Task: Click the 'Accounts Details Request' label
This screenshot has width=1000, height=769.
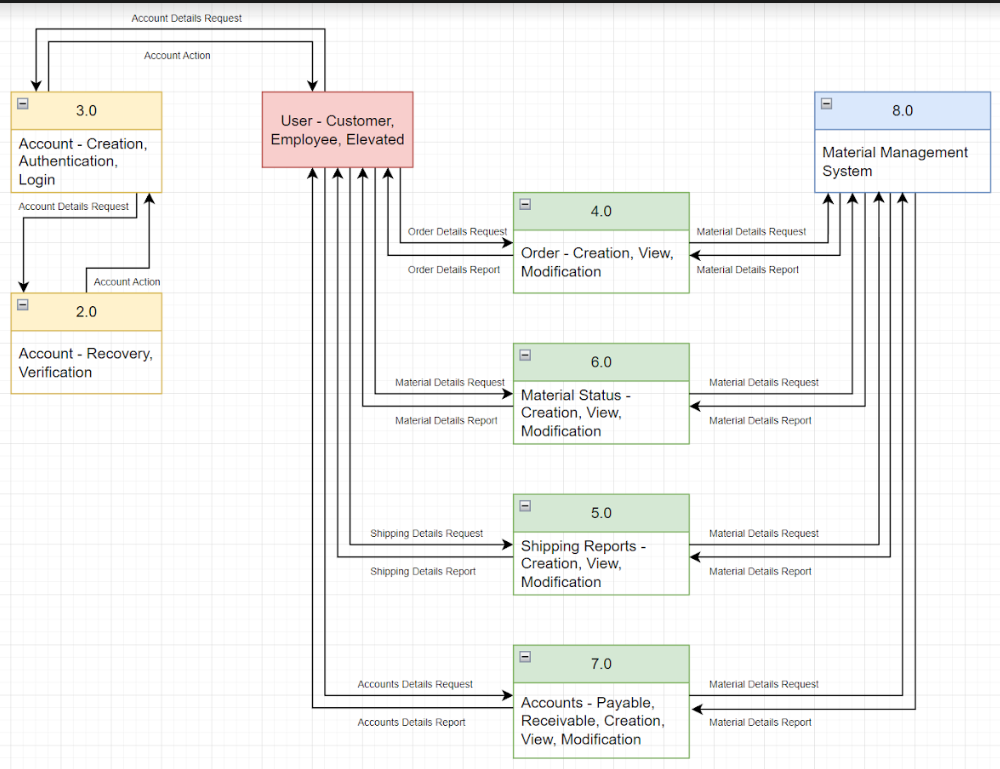Action: (414, 684)
